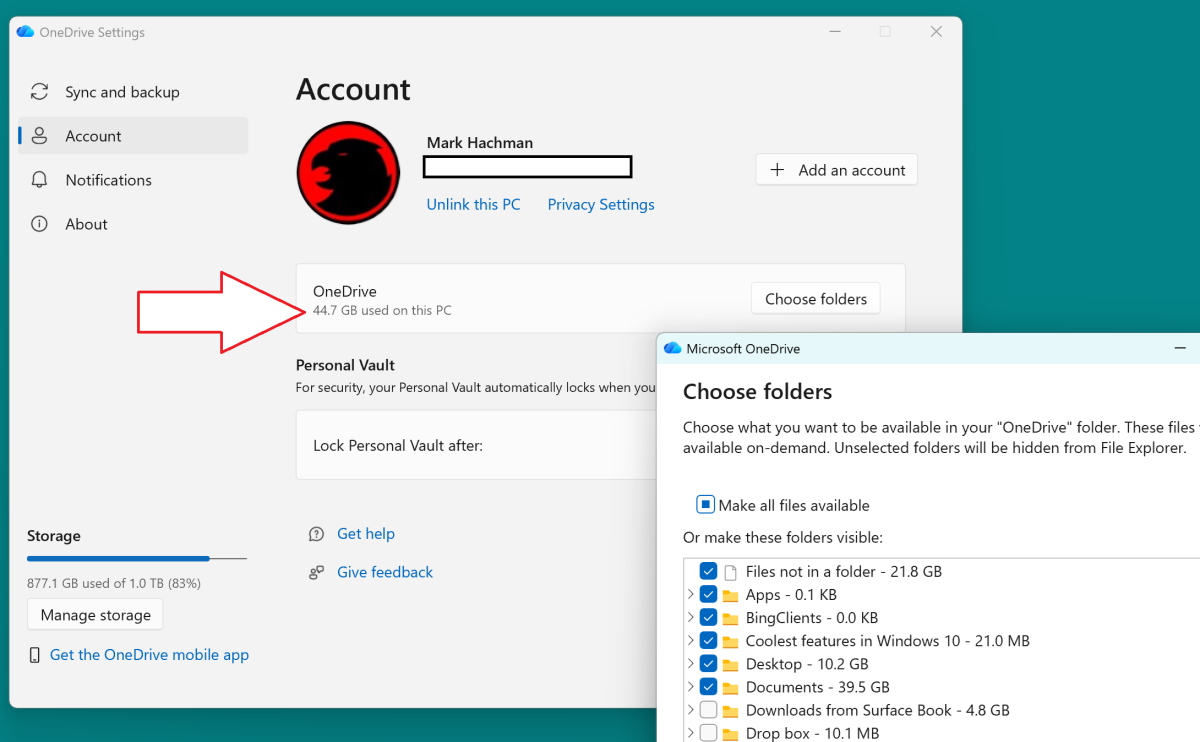Click the Downloads from Surface Book folder icon
This screenshot has height=742, width=1200.
[730, 710]
